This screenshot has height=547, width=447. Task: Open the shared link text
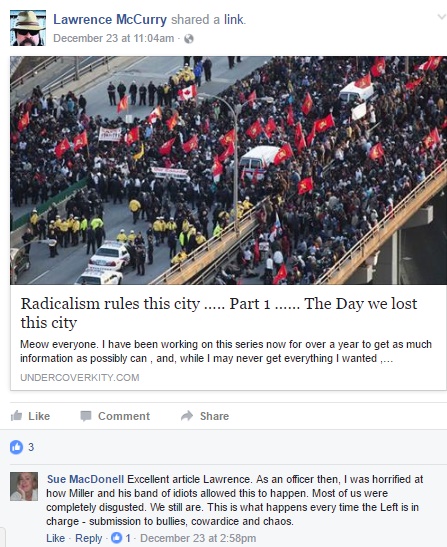coord(234,20)
